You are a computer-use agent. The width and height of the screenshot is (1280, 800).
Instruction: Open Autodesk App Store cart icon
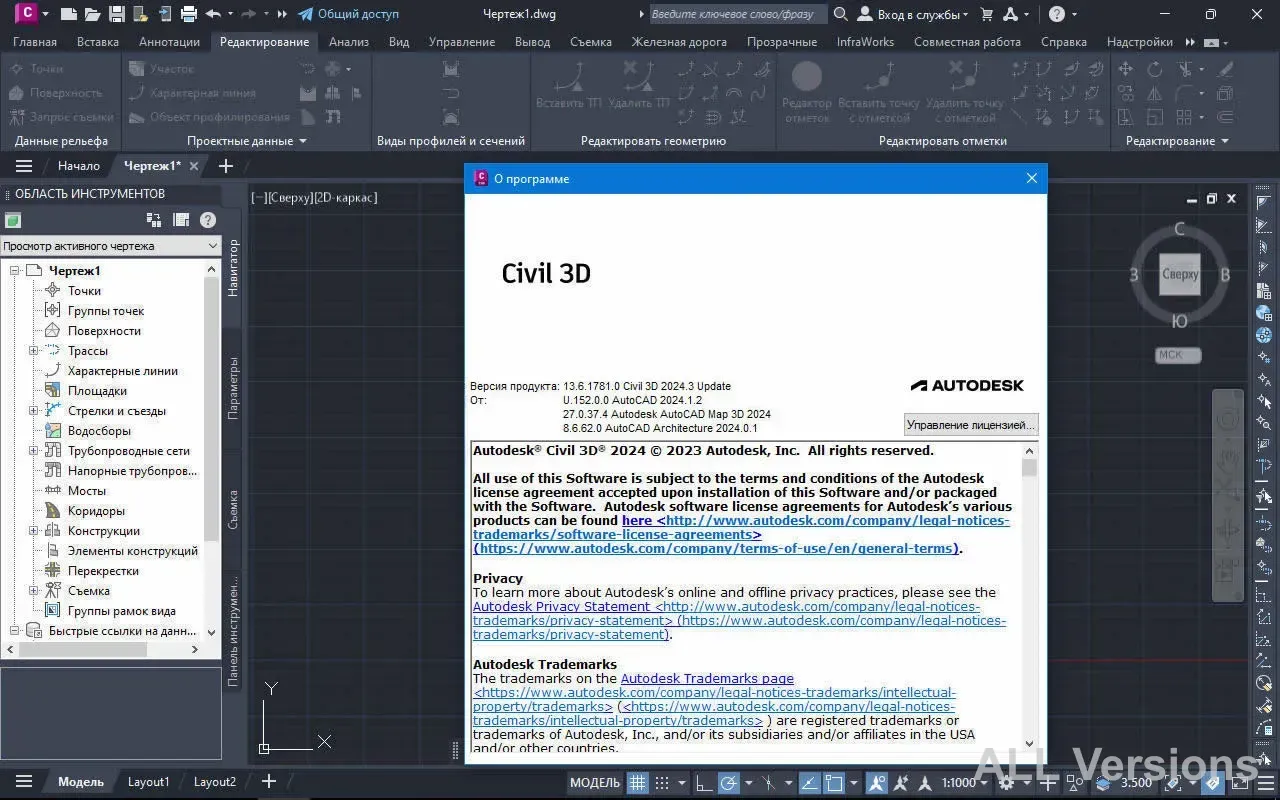[x=987, y=14]
